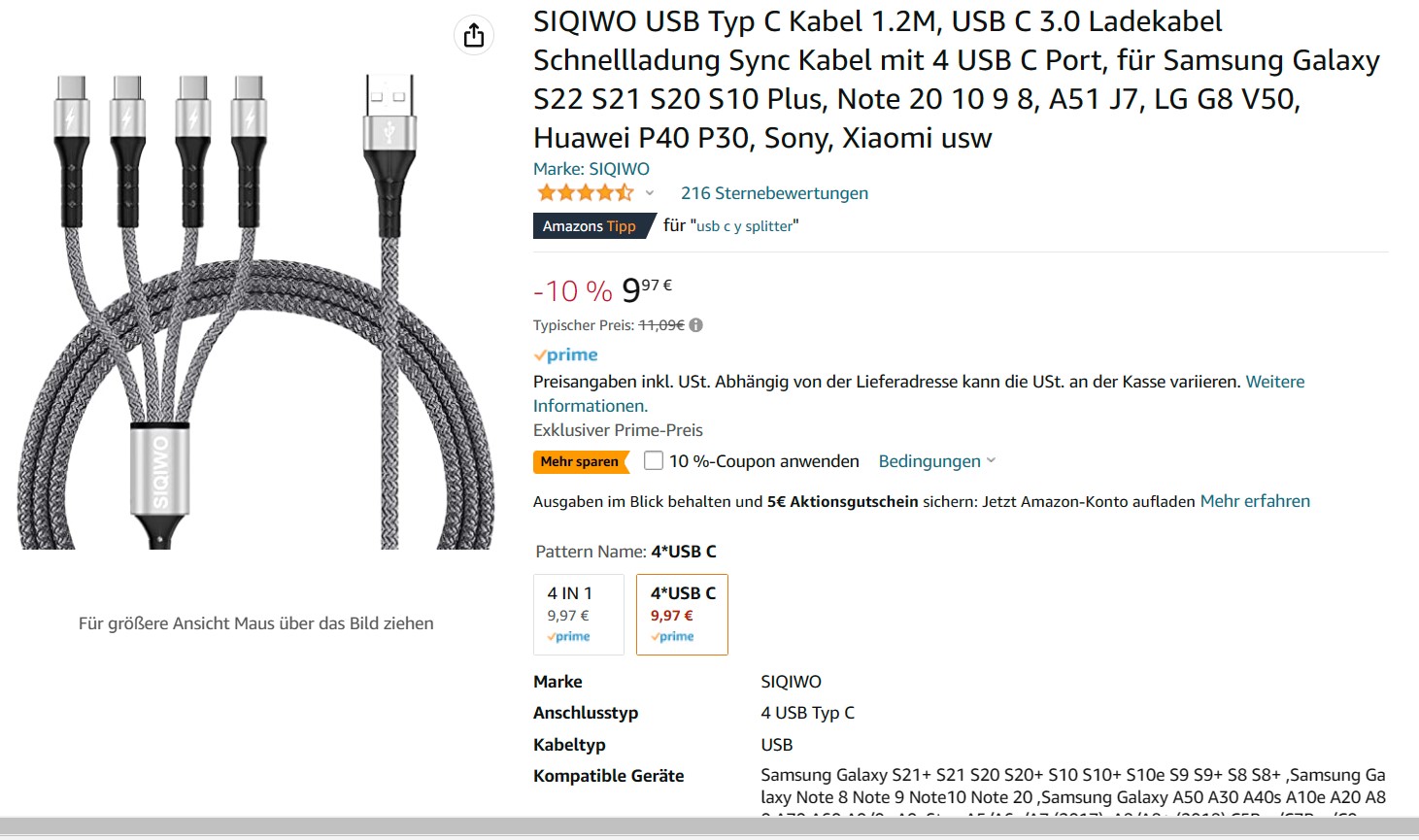Select the 4*USB C pattern option
This screenshot has height=840, width=1419.
click(682, 614)
